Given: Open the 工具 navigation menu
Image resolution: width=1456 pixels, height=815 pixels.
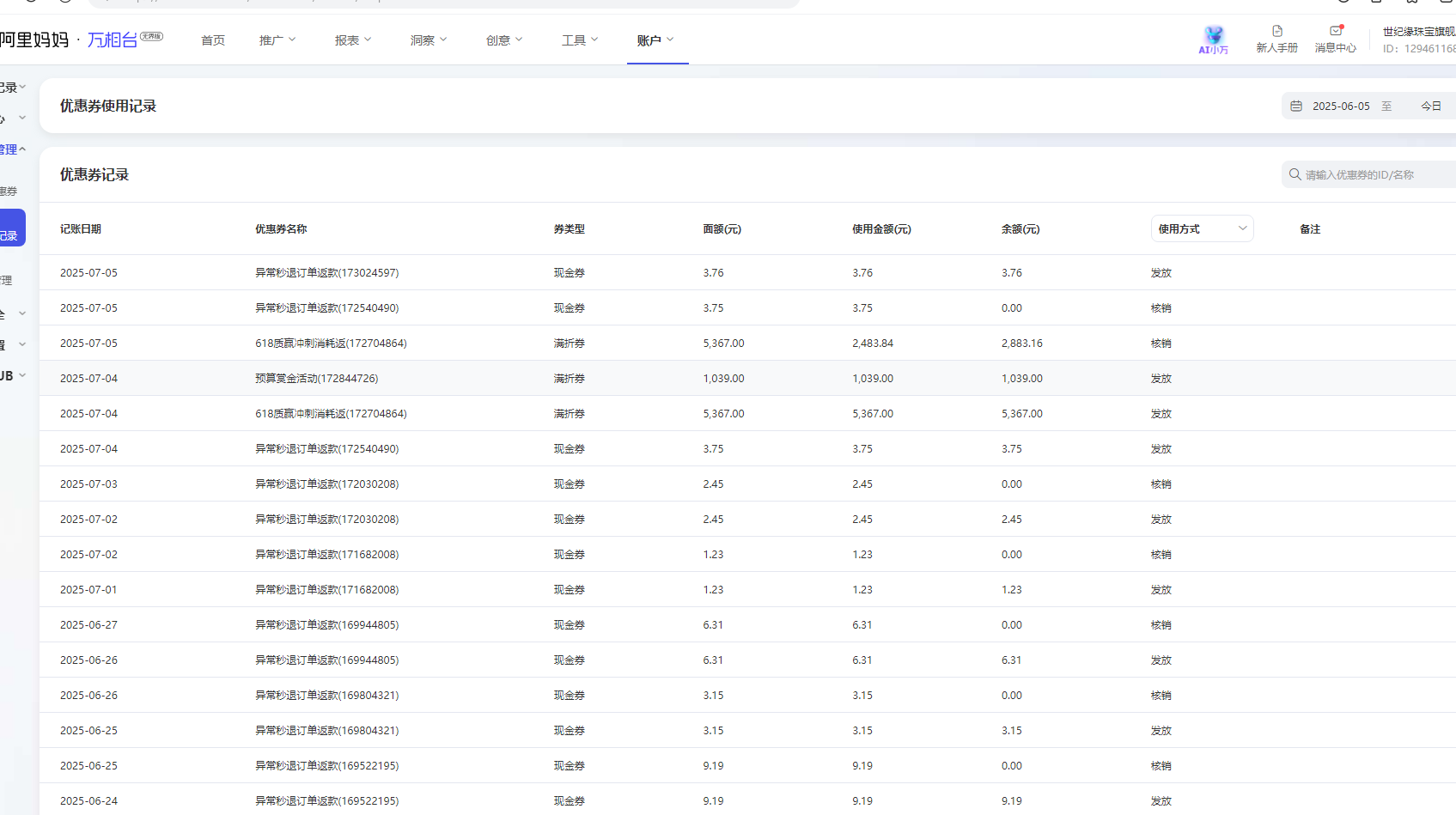Looking at the screenshot, I should point(579,40).
